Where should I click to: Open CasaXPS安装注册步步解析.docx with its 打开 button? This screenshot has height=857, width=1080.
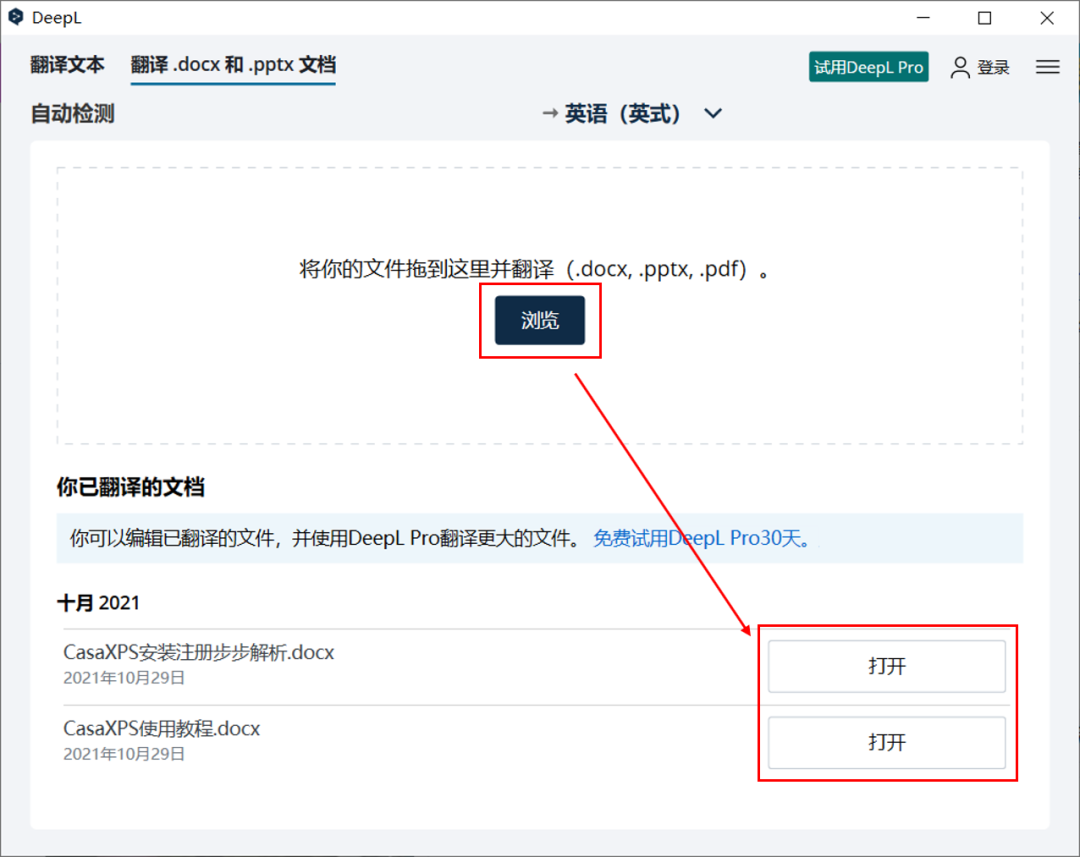[x=886, y=666]
